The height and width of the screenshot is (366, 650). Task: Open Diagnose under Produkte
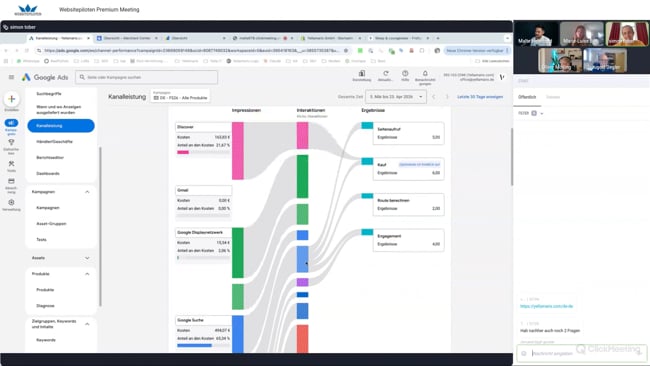(x=45, y=305)
